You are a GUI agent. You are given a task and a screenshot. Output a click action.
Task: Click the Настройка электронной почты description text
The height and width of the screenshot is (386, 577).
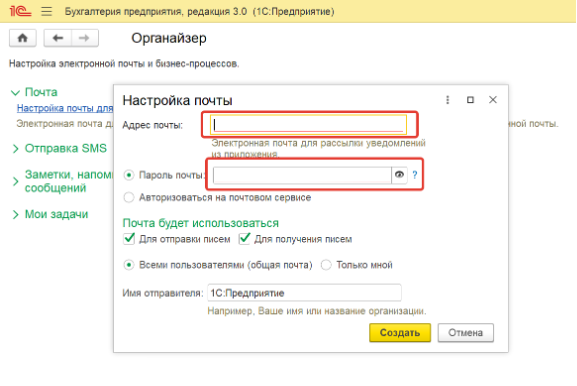[124, 64]
